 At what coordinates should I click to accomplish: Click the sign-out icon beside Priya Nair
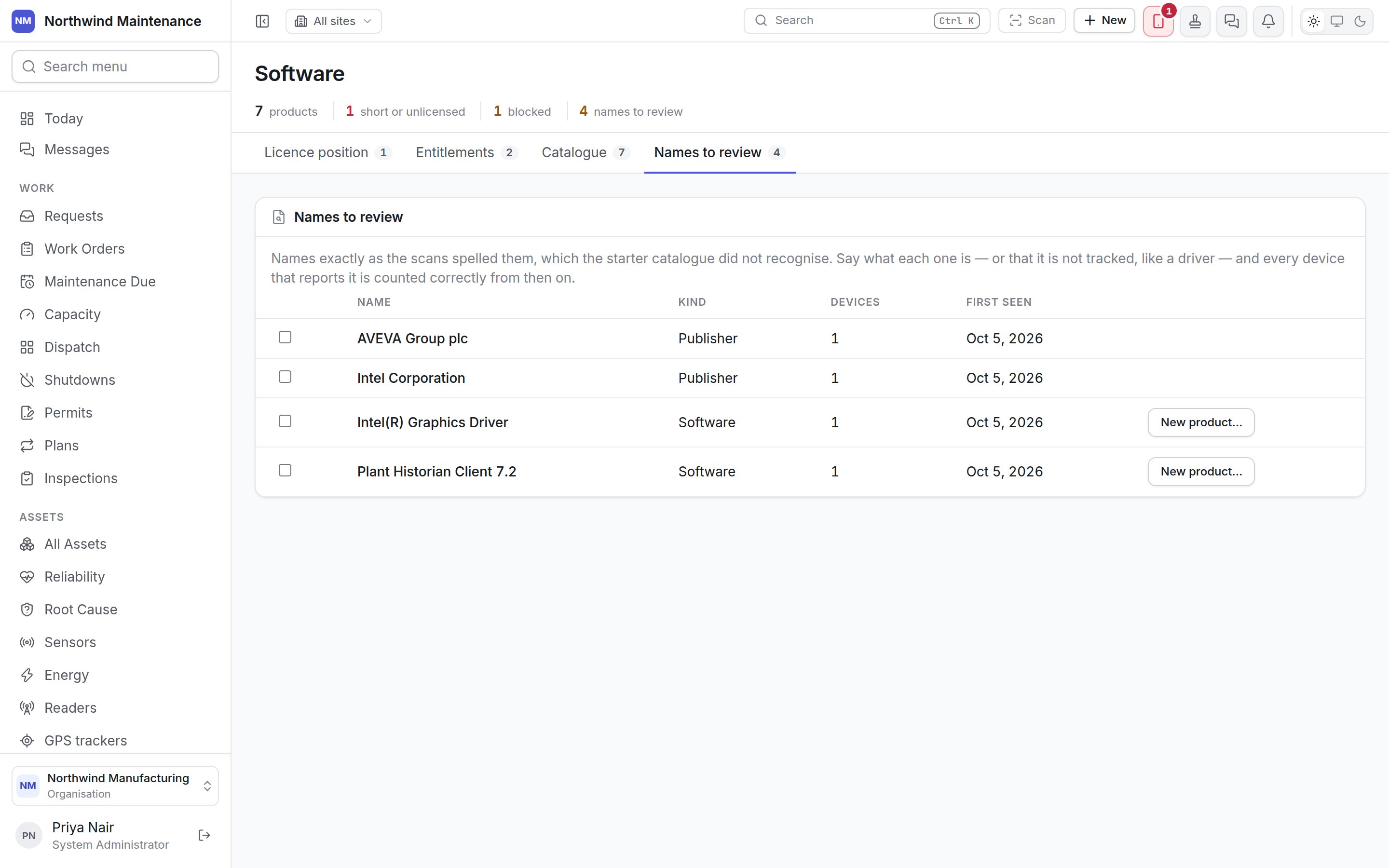click(204, 835)
